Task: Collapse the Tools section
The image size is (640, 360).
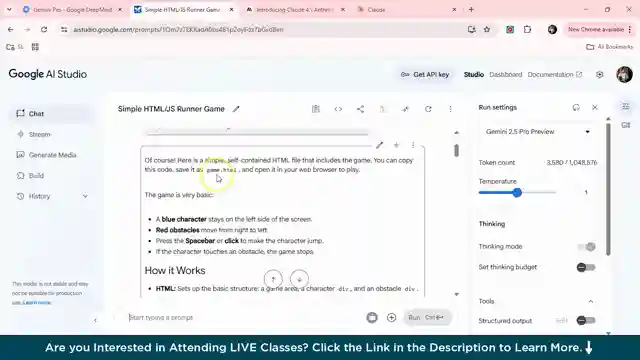Action: 590,301
